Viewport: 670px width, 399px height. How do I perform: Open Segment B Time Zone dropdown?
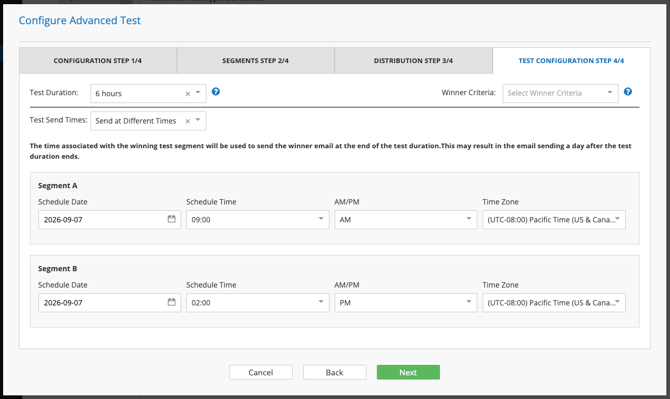pyautogui.click(x=554, y=302)
